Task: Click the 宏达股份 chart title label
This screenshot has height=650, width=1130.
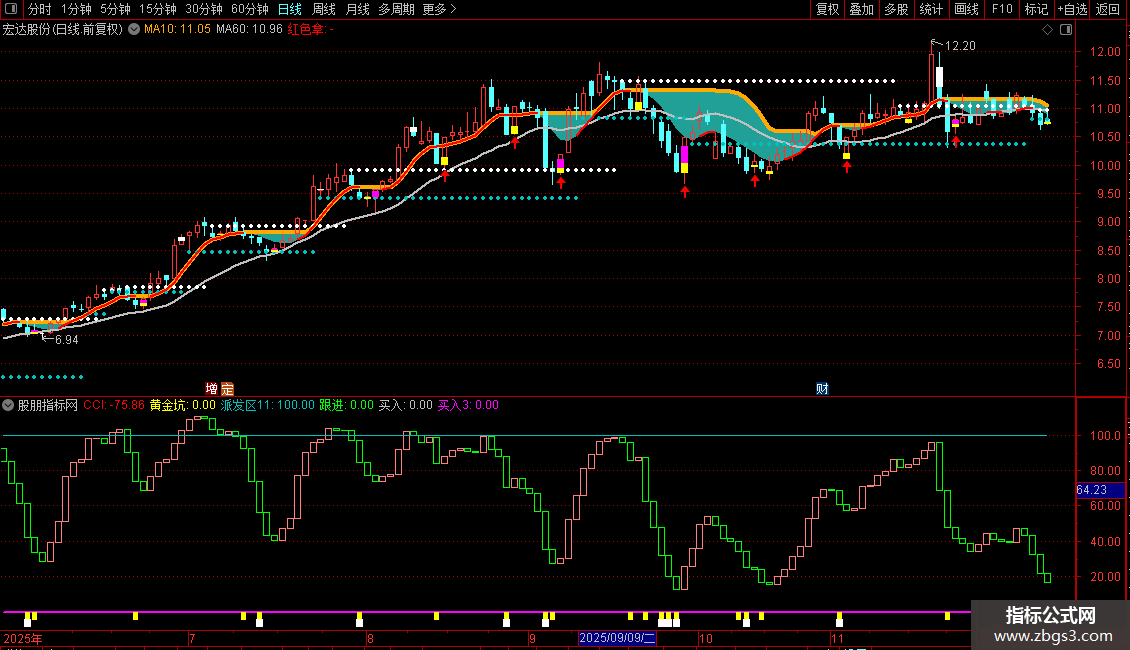Action: tap(63, 30)
